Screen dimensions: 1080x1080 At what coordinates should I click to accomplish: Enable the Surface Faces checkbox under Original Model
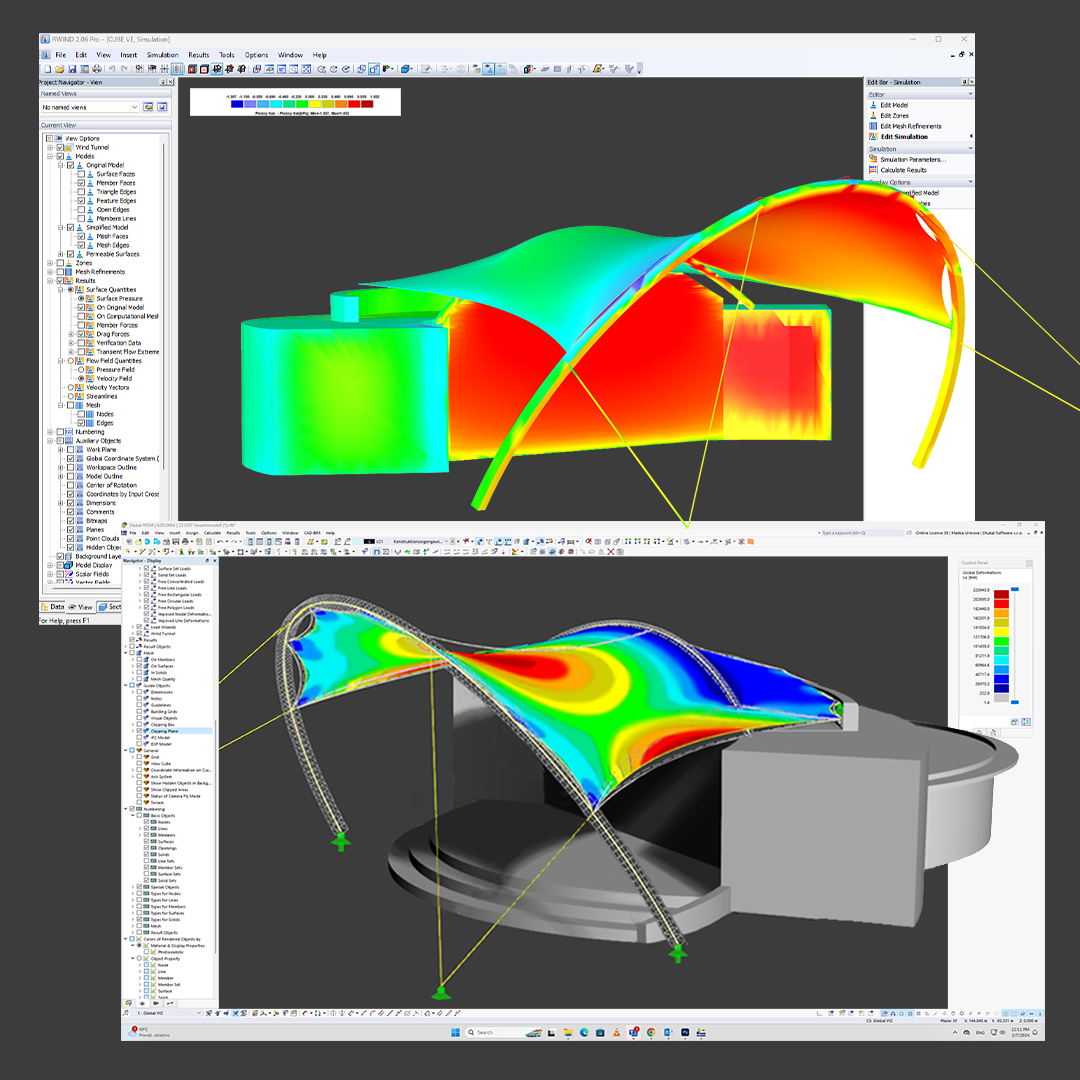tap(81, 174)
